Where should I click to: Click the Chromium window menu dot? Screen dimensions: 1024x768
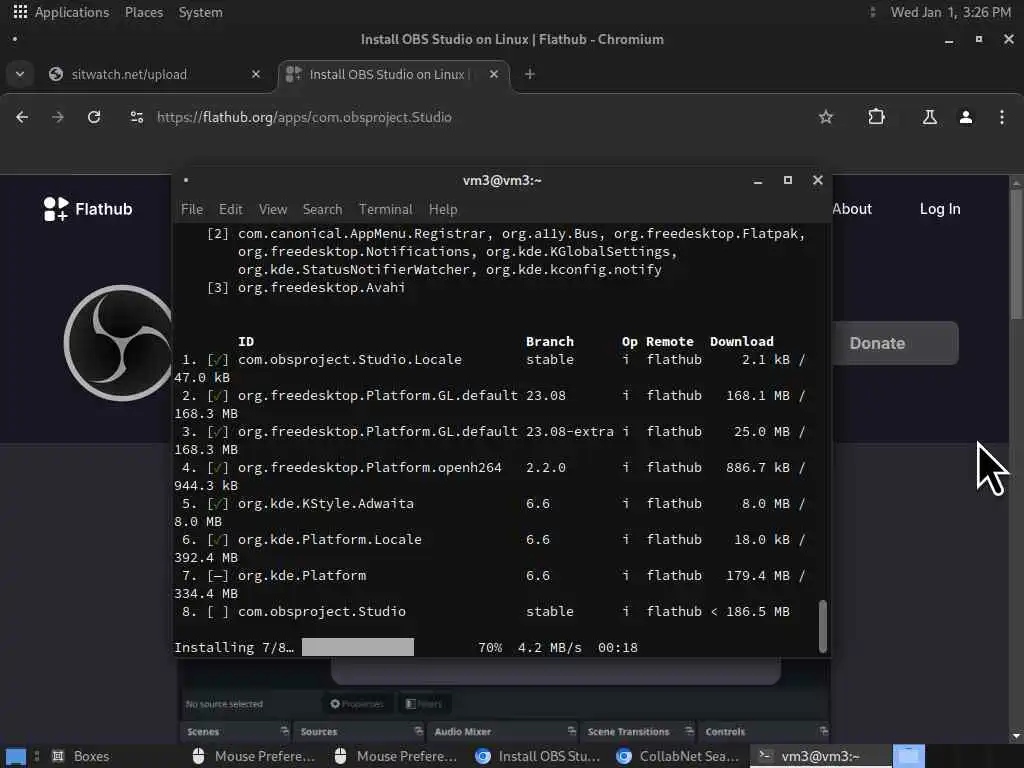tap(14, 39)
